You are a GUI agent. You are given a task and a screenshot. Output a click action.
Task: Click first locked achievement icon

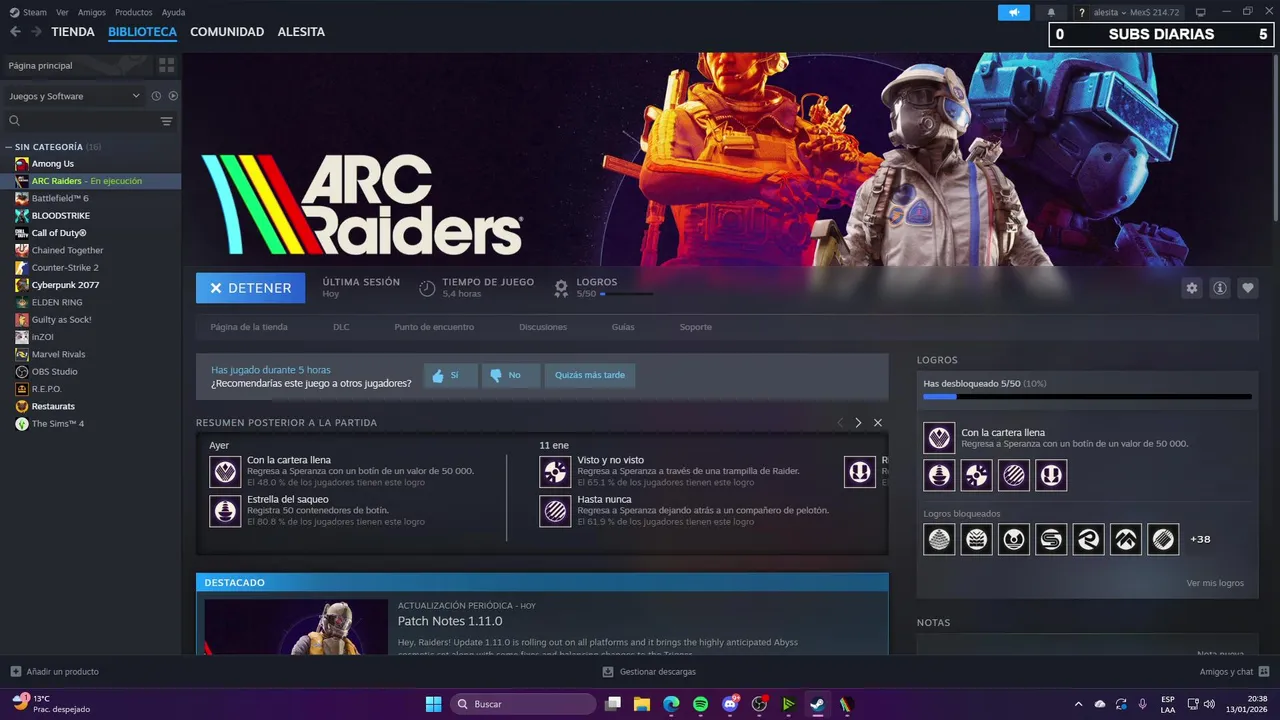tap(939, 539)
